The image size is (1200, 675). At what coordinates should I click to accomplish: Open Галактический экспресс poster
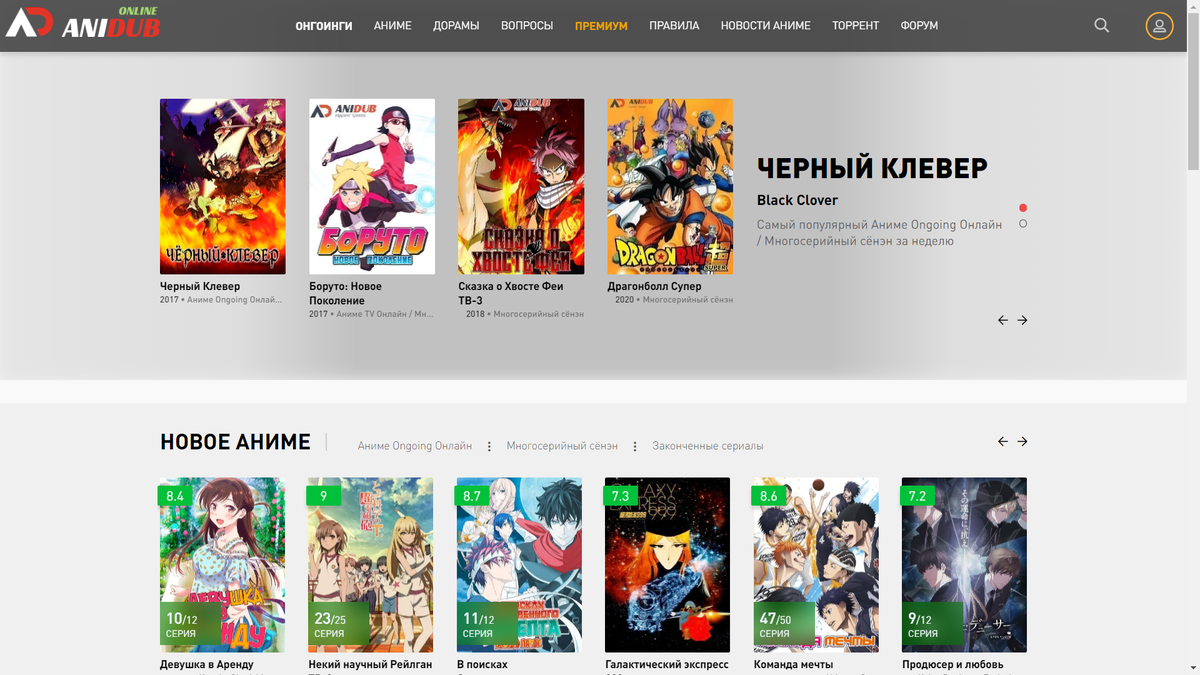point(668,565)
